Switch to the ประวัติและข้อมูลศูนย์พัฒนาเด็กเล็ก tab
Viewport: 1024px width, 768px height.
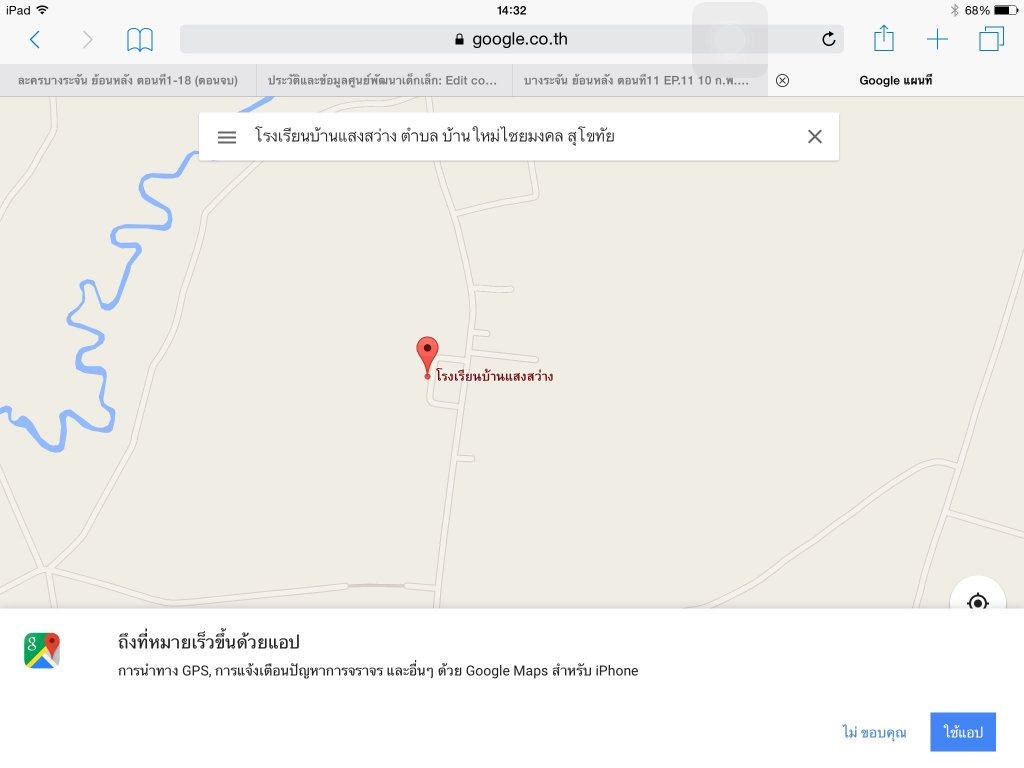tap(384, 80)
